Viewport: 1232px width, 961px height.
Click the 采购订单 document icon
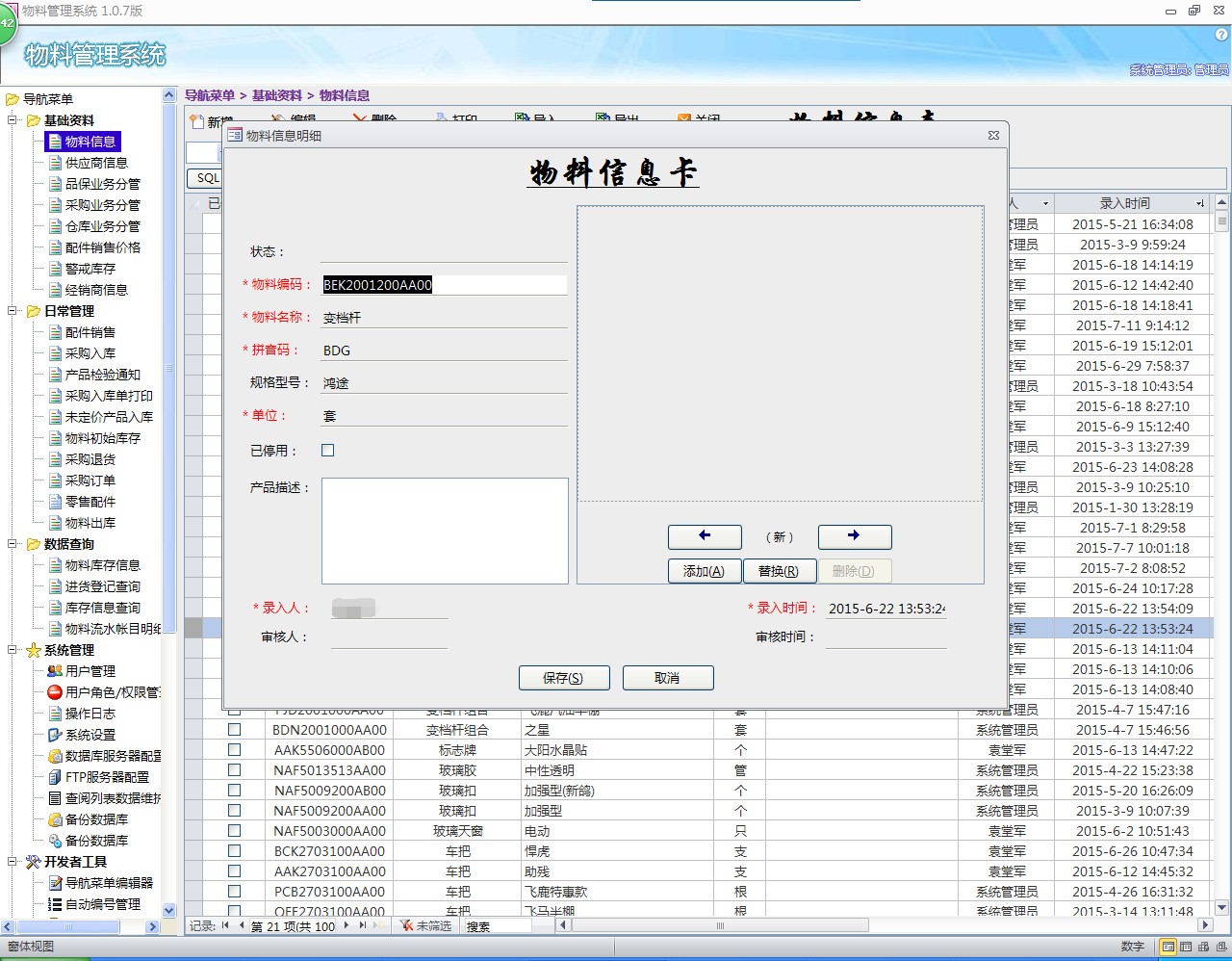(56, 480)
